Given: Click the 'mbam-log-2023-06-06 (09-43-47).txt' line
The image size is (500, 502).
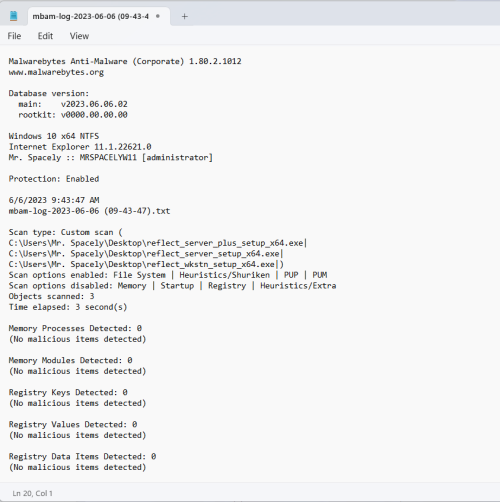Looking at the screenshot, I should [x=89, y=211].
